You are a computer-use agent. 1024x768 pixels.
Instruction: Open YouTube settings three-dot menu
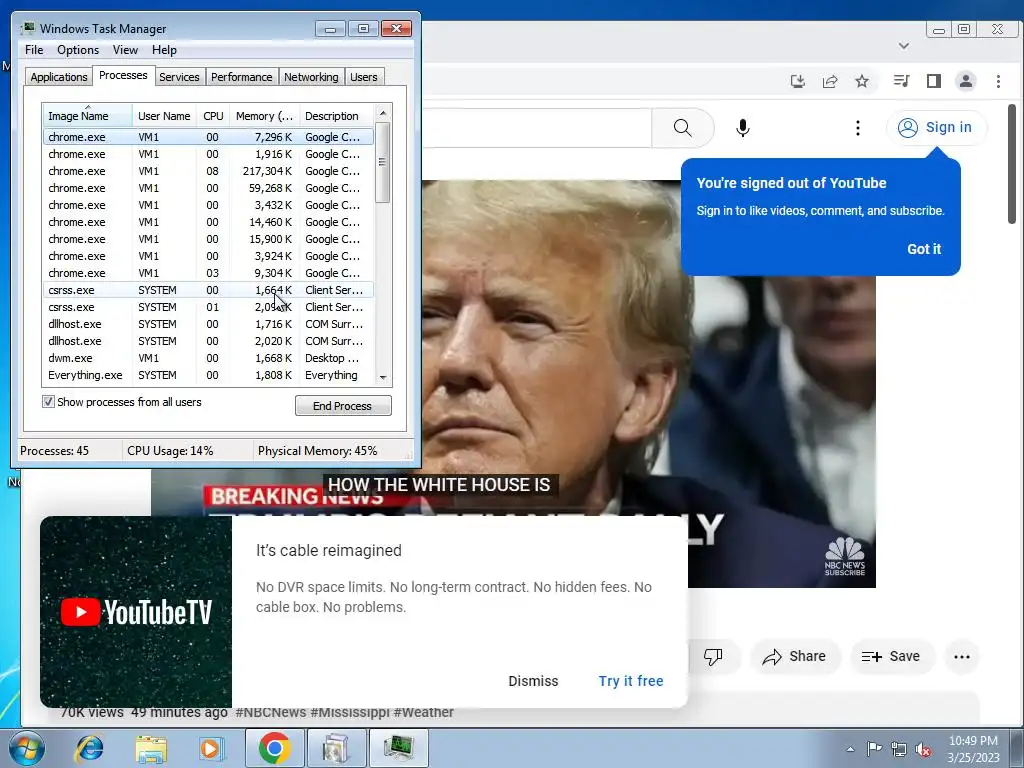pyautogui.click(x=857, y=127)
